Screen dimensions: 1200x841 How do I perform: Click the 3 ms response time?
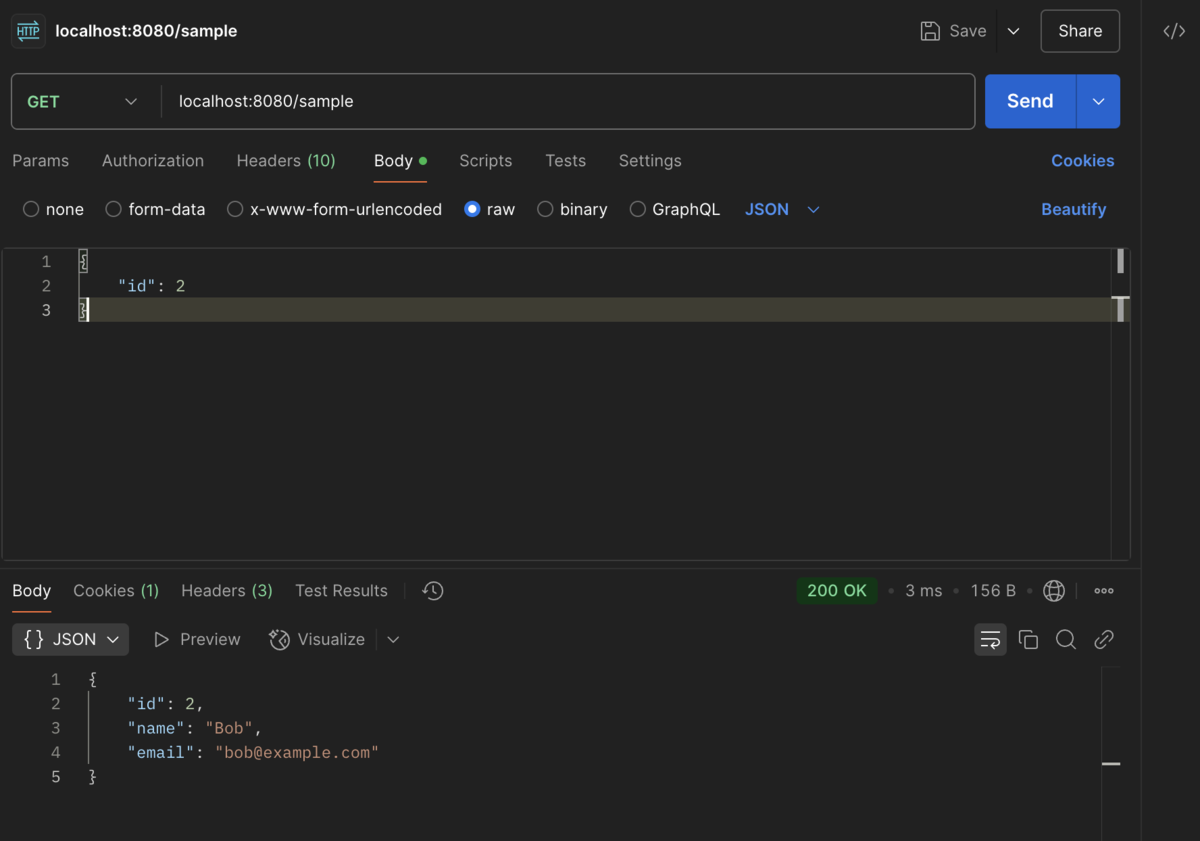924,591
